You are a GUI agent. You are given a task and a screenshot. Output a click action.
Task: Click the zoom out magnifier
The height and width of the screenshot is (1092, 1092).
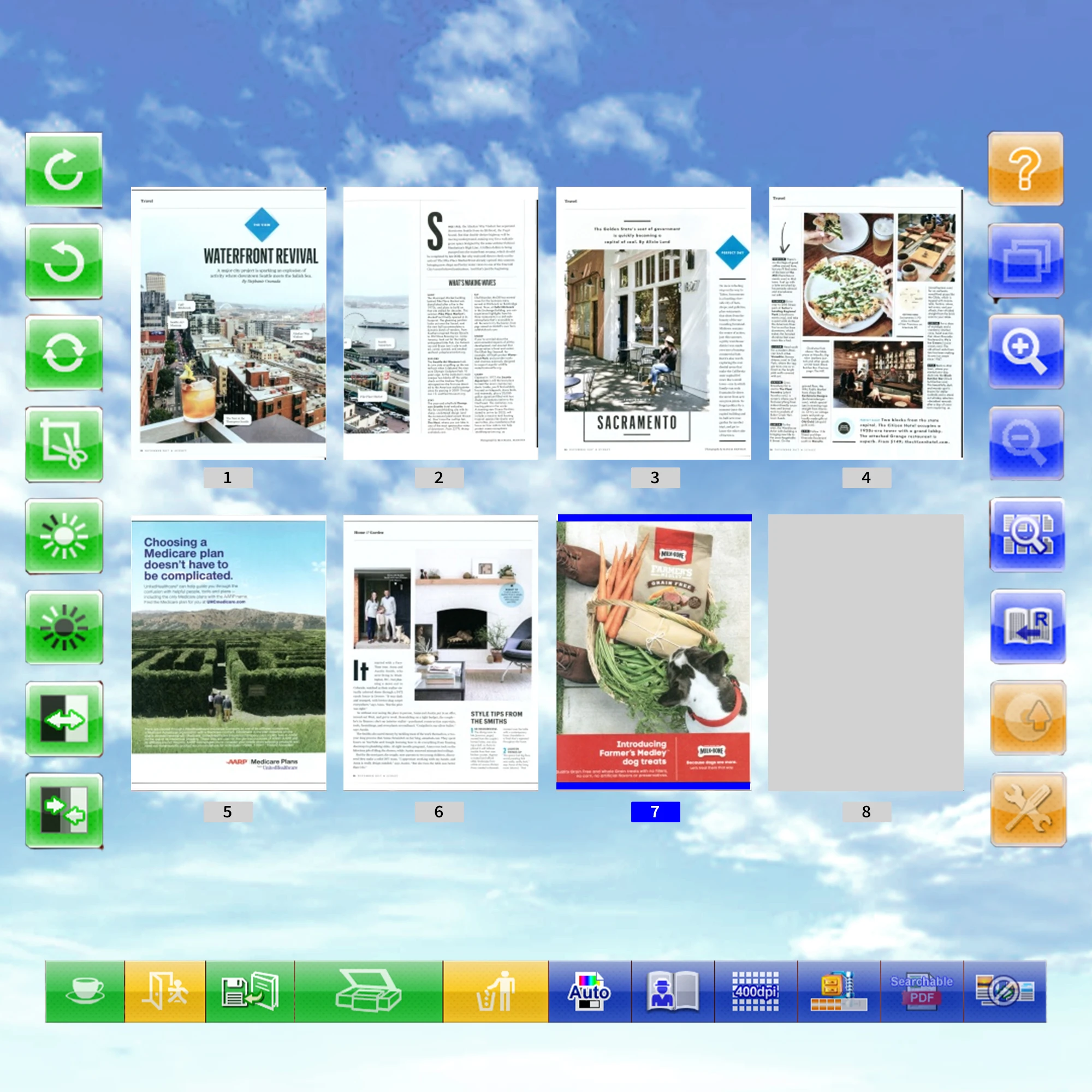[1025, 443]
